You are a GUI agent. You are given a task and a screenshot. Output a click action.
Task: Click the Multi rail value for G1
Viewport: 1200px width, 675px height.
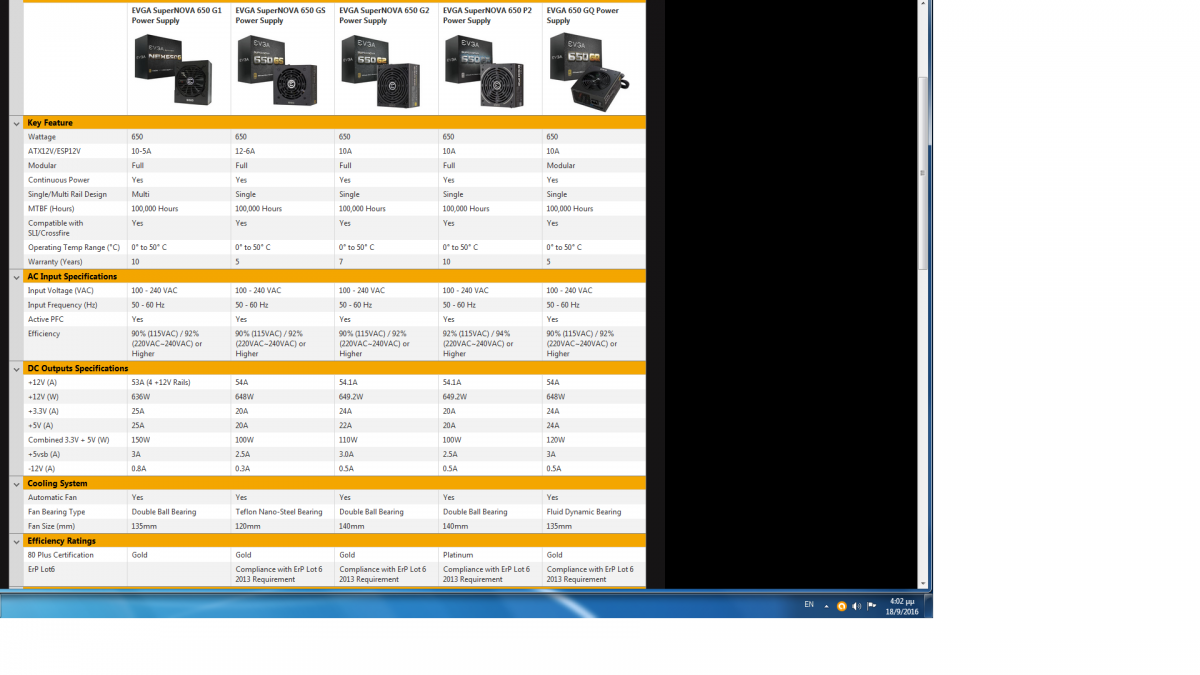coord(140,195)
